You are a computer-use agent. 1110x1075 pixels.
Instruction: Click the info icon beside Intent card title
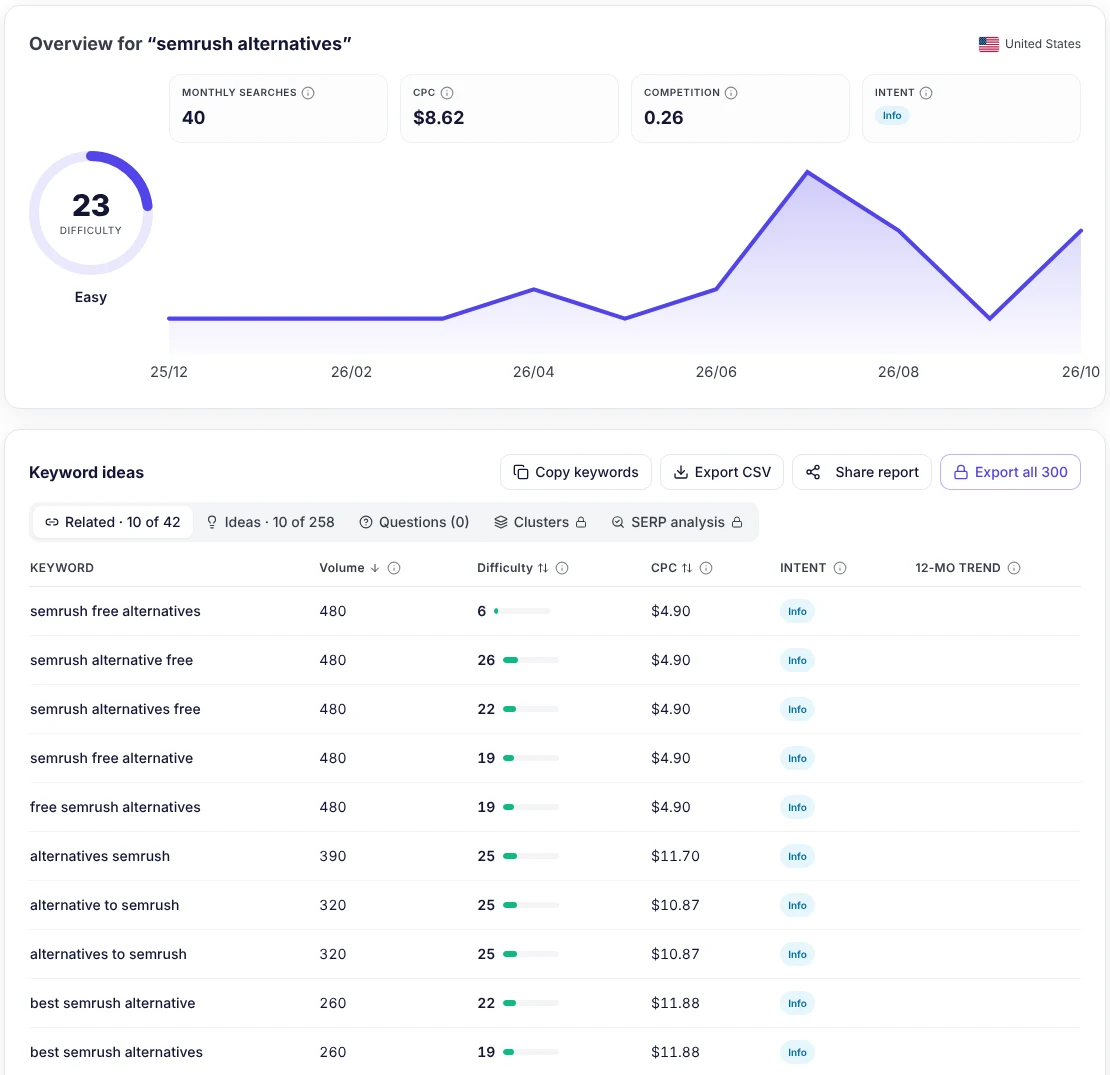click(x=926, y=93)
